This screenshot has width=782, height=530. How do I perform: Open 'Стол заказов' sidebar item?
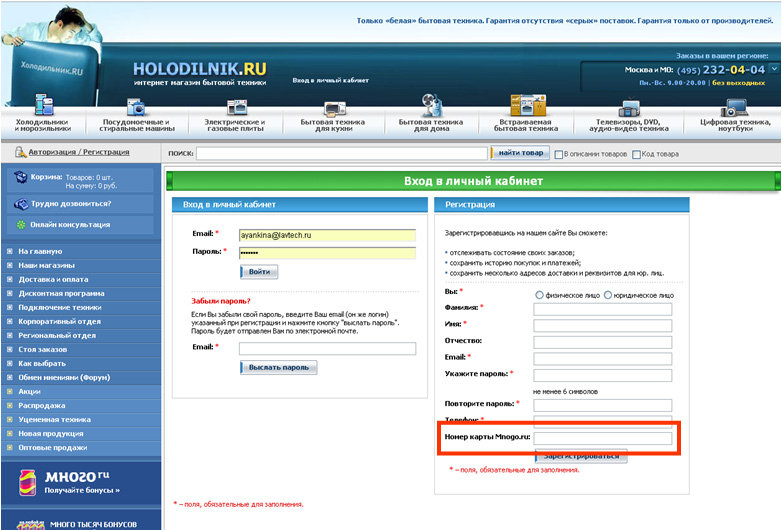point(42,349)
